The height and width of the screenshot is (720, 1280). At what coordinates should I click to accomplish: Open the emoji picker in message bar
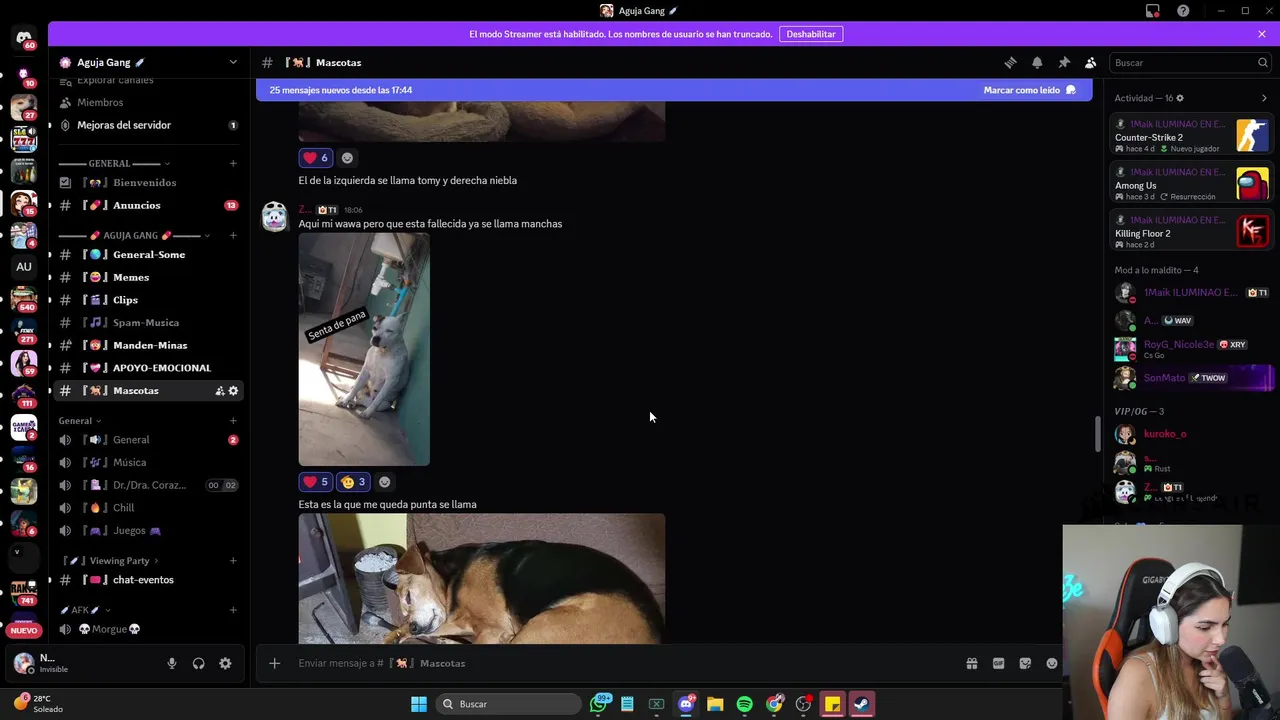1052,663
